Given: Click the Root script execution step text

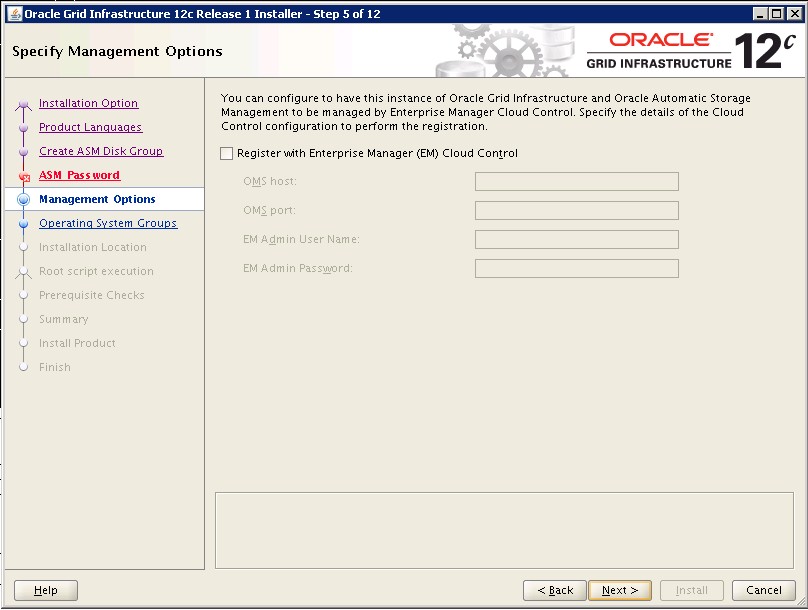Looking at the screenshot, I should (x=96, y=272).
